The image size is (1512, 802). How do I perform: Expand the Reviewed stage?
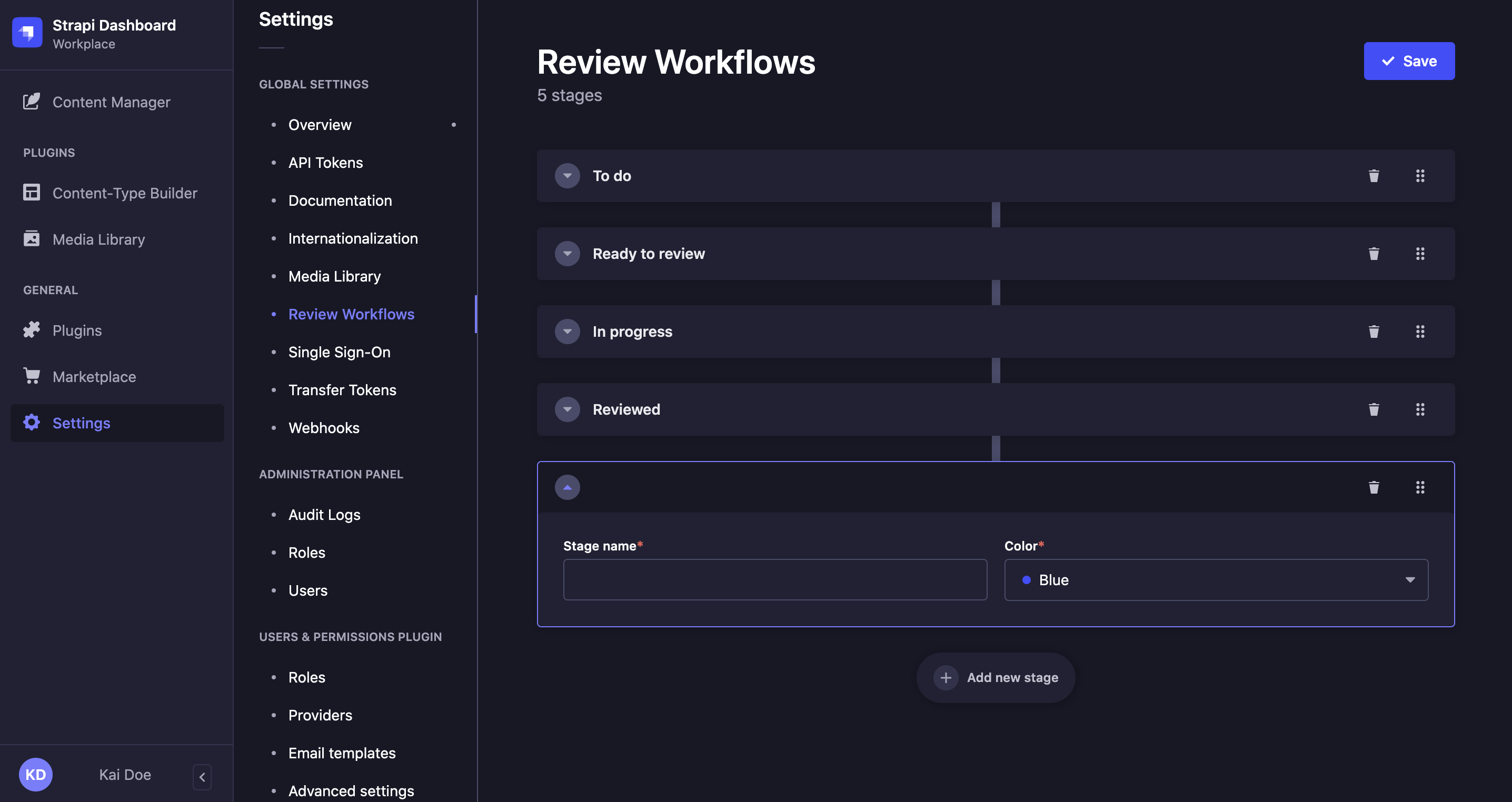click(567, 409)
